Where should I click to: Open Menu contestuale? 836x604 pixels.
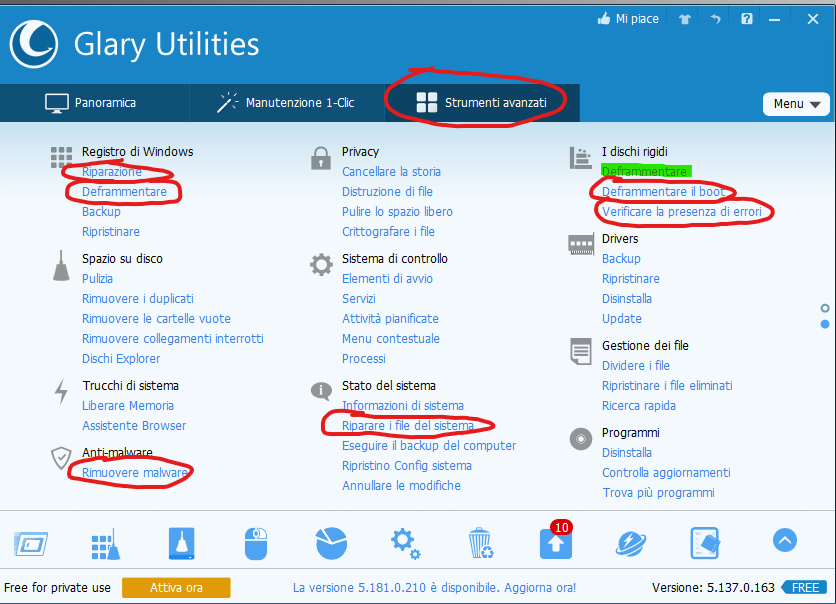391,339
